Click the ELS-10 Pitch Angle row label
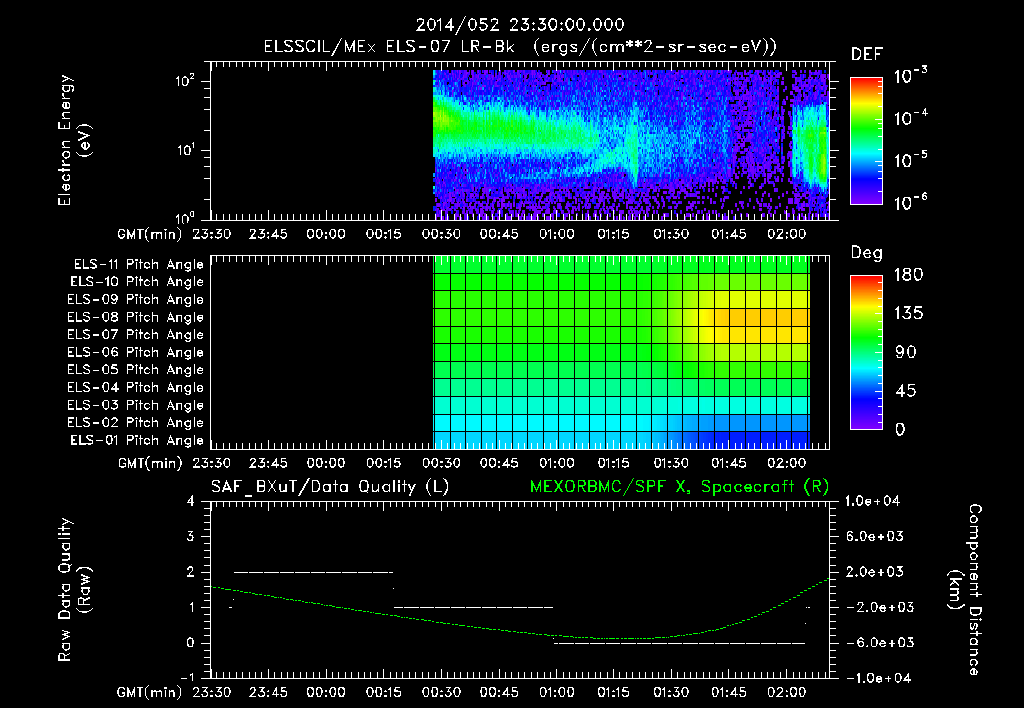 pos(137,282)
